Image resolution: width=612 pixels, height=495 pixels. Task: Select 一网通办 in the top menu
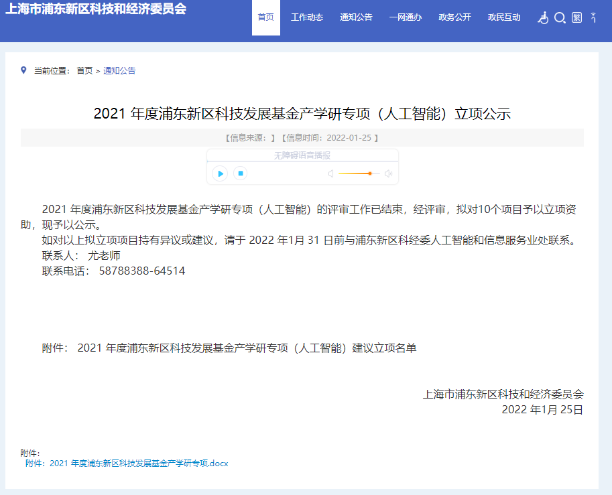pyautogui.click(x=405, y=18)
